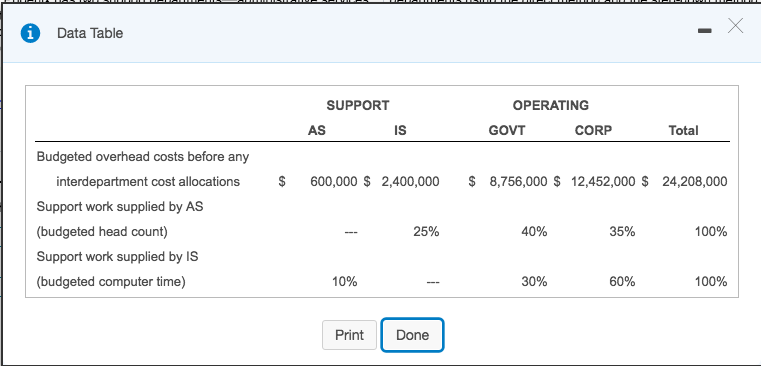This screenshot has height=366, width=761.
Task: Click the 'Support work supplied by IS' label
Action: [117, 256]
